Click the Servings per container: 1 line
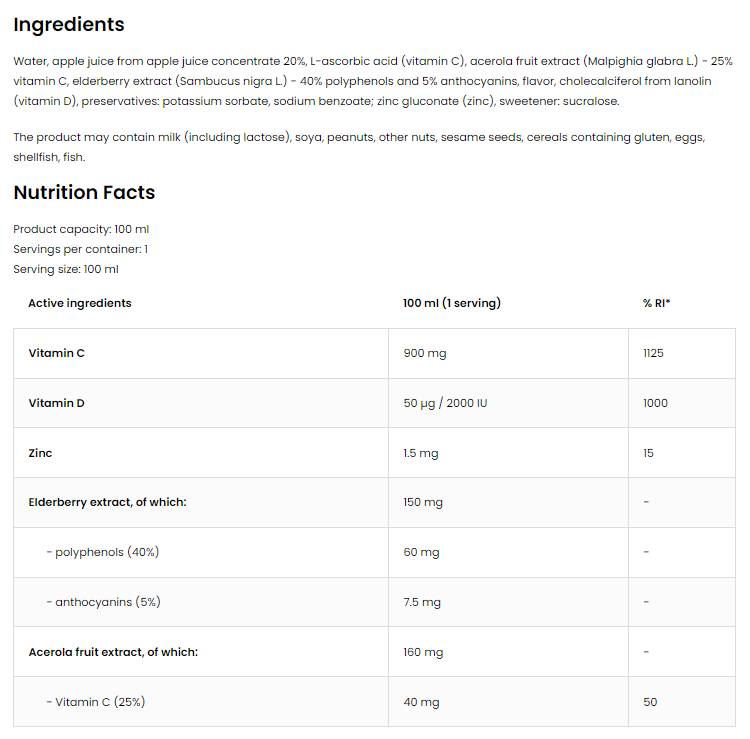This screenshot has width=750, height=739. [x=81, y=249]
